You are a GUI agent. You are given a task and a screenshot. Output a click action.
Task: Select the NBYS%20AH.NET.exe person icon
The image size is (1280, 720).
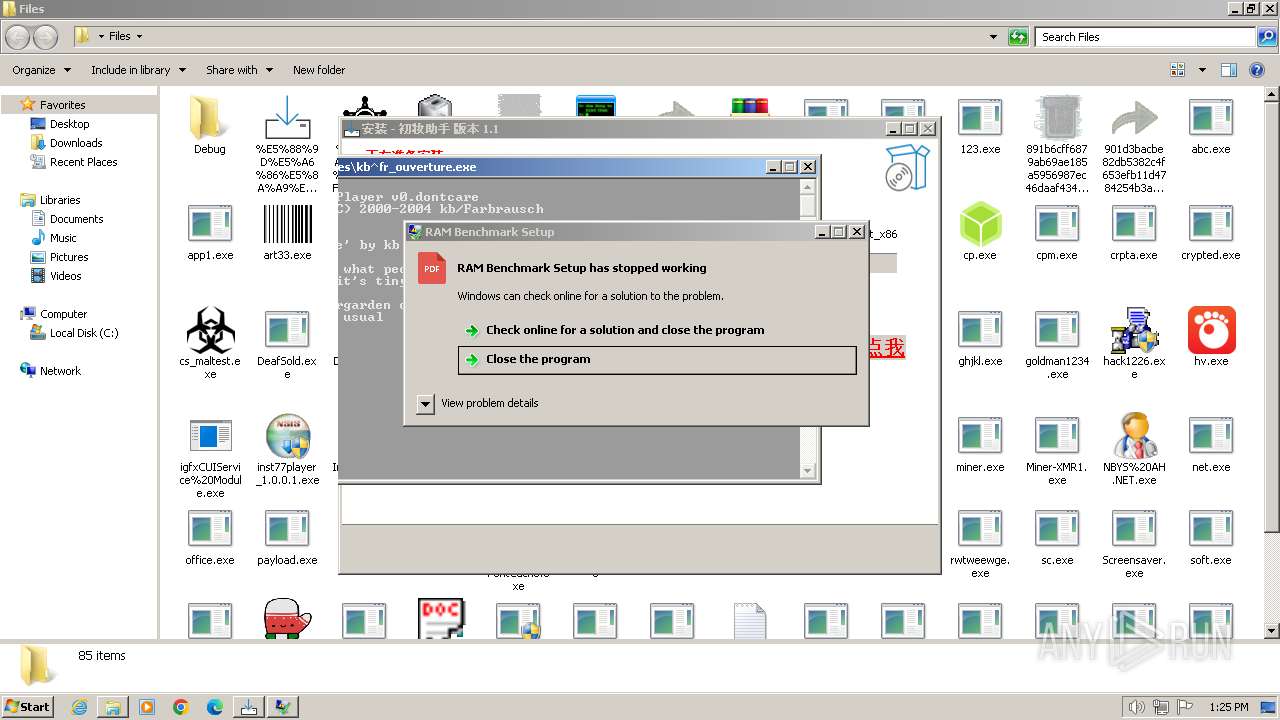1134,436
